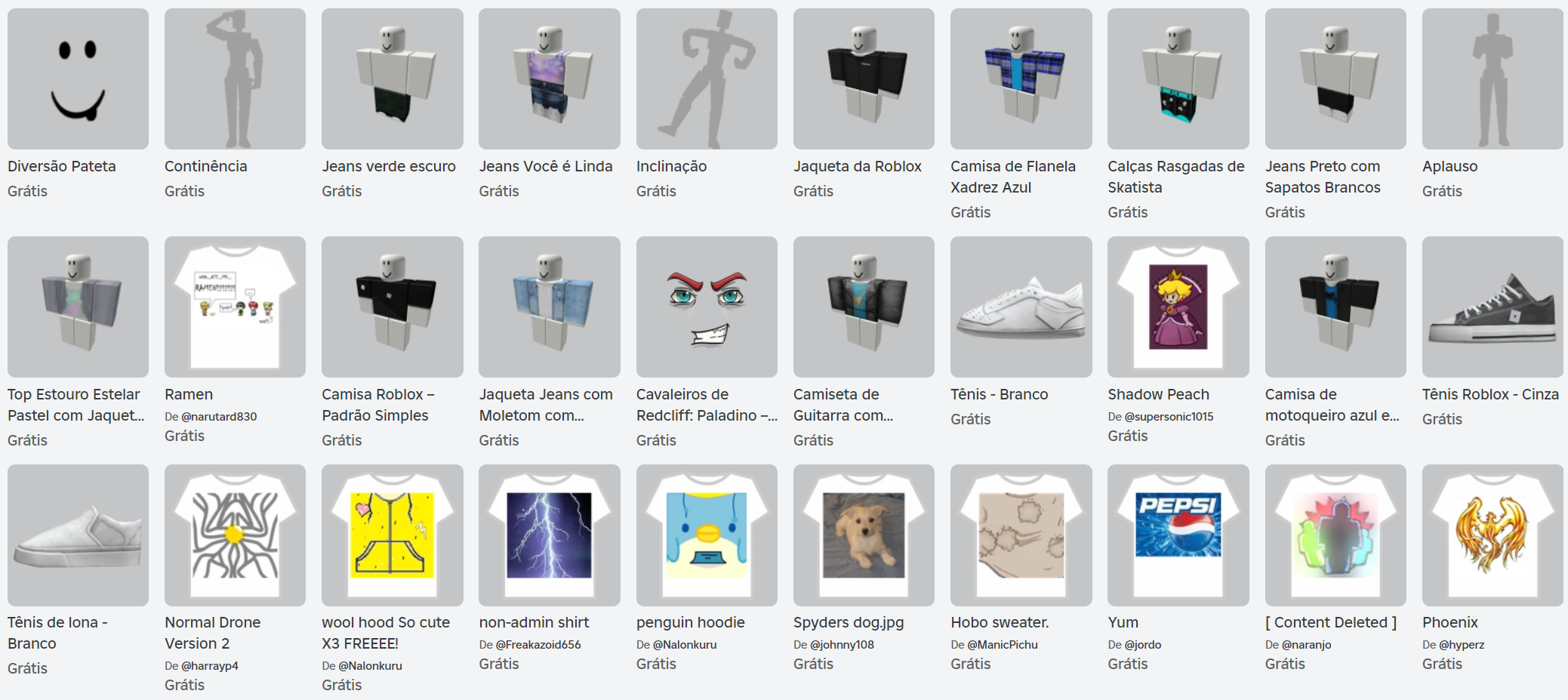Click the non-admin shirt lightning thumbnail
Viewport: 1568px width, 700px height.
coord(549,535)
